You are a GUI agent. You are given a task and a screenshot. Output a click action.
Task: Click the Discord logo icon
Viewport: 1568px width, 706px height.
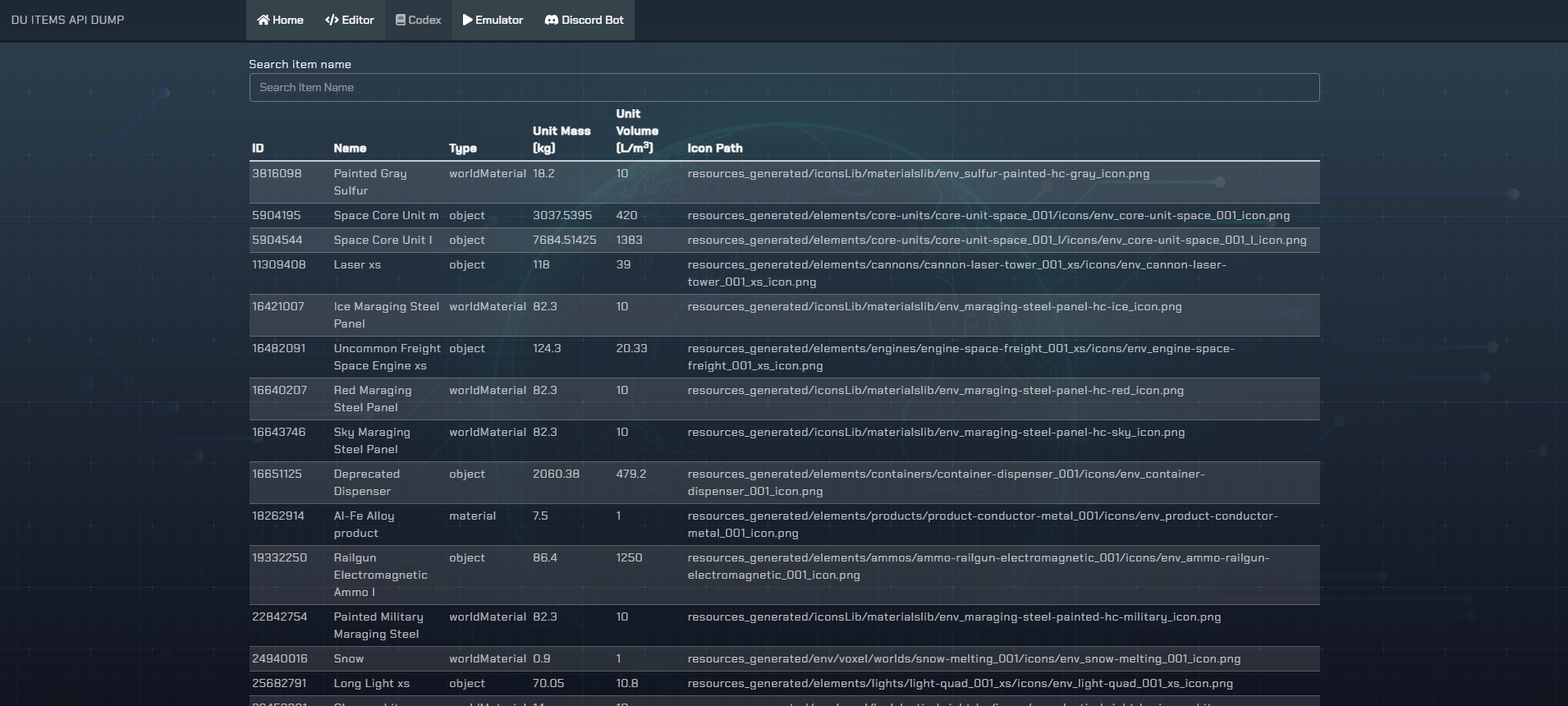coord(552,20)
